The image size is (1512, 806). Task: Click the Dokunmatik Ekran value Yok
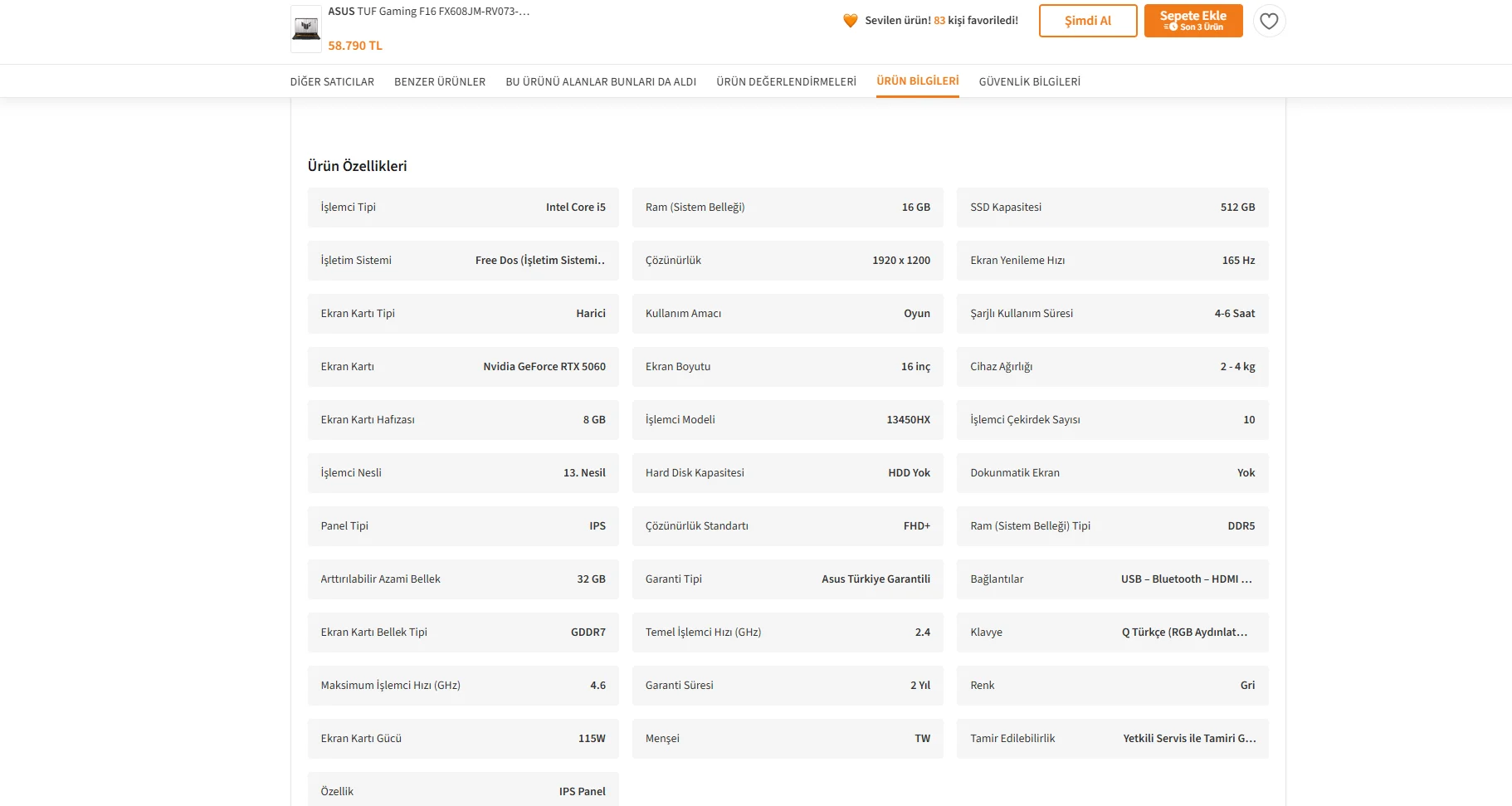click(x=1246, y=473)
